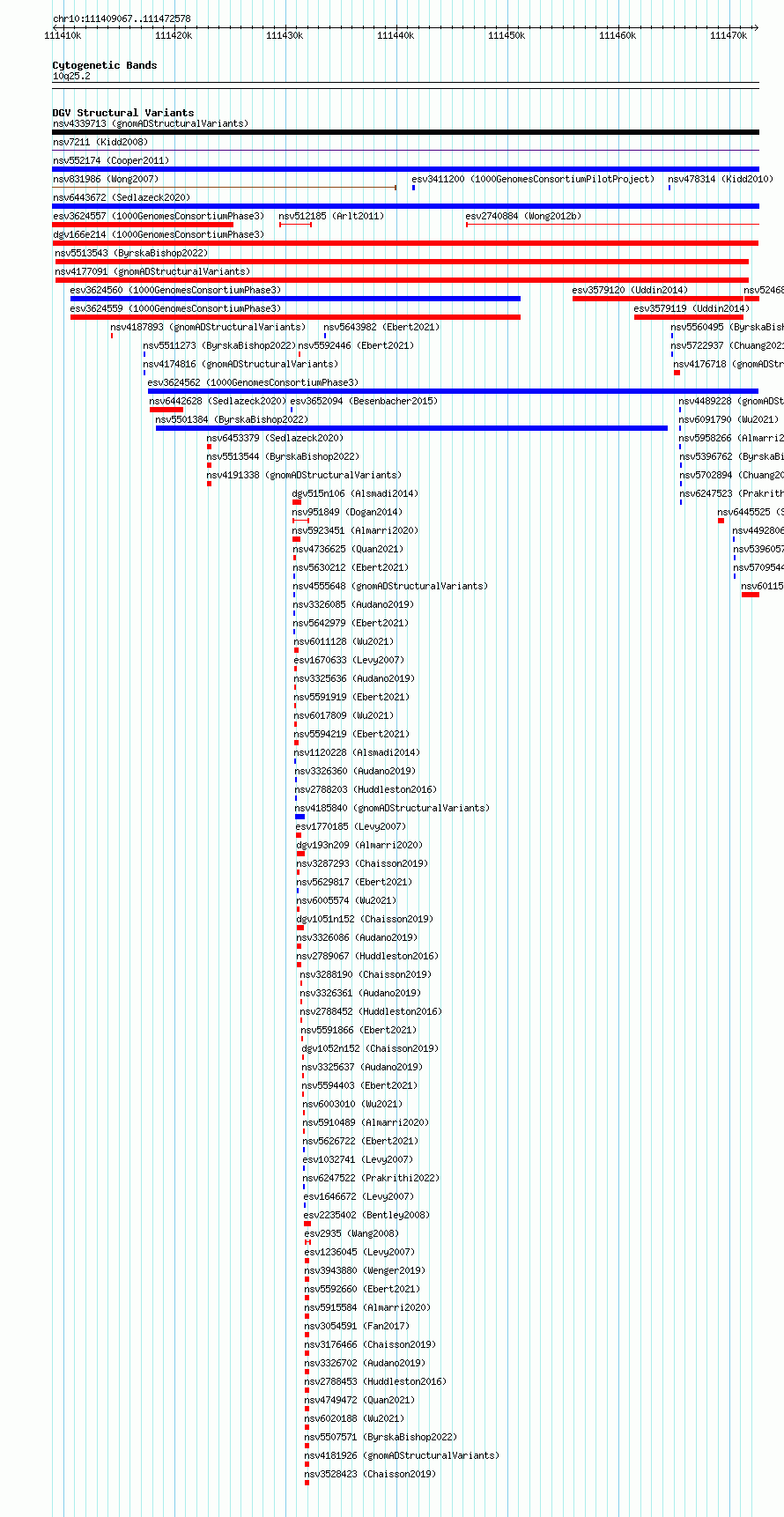Click nsv4177091 (gnomADStructuralVariants) label
Image resolution: width=784 pixels, height=1517 pixels.
[x=152, y=271]
